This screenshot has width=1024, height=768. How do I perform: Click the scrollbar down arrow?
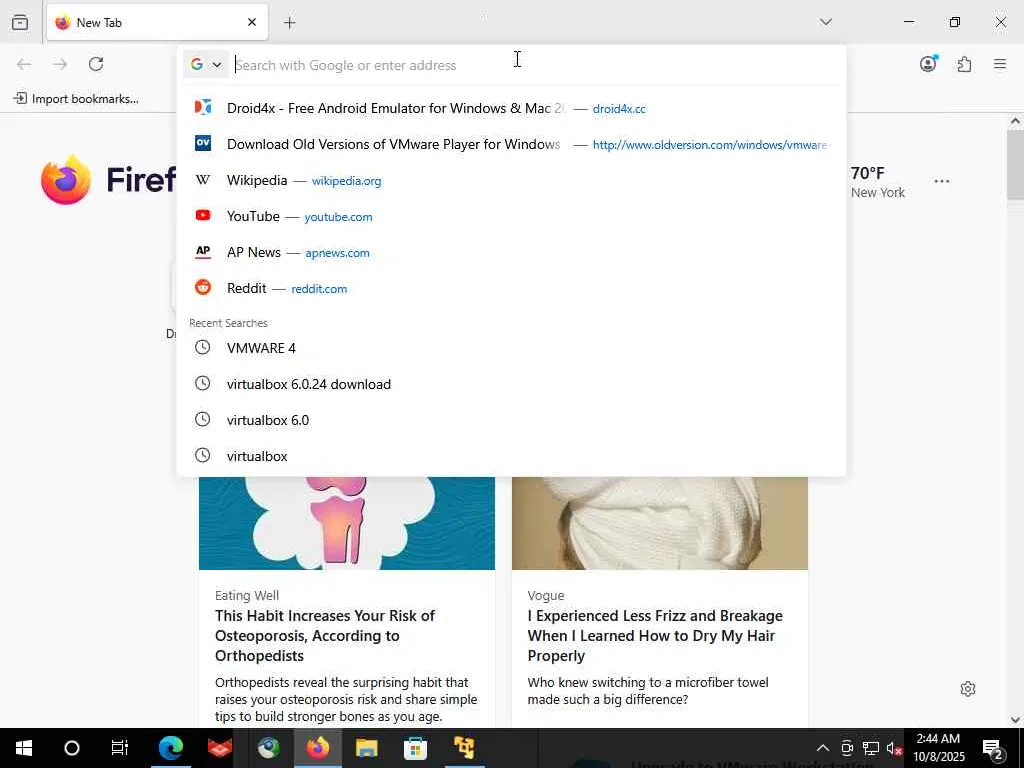[1015, 720]
